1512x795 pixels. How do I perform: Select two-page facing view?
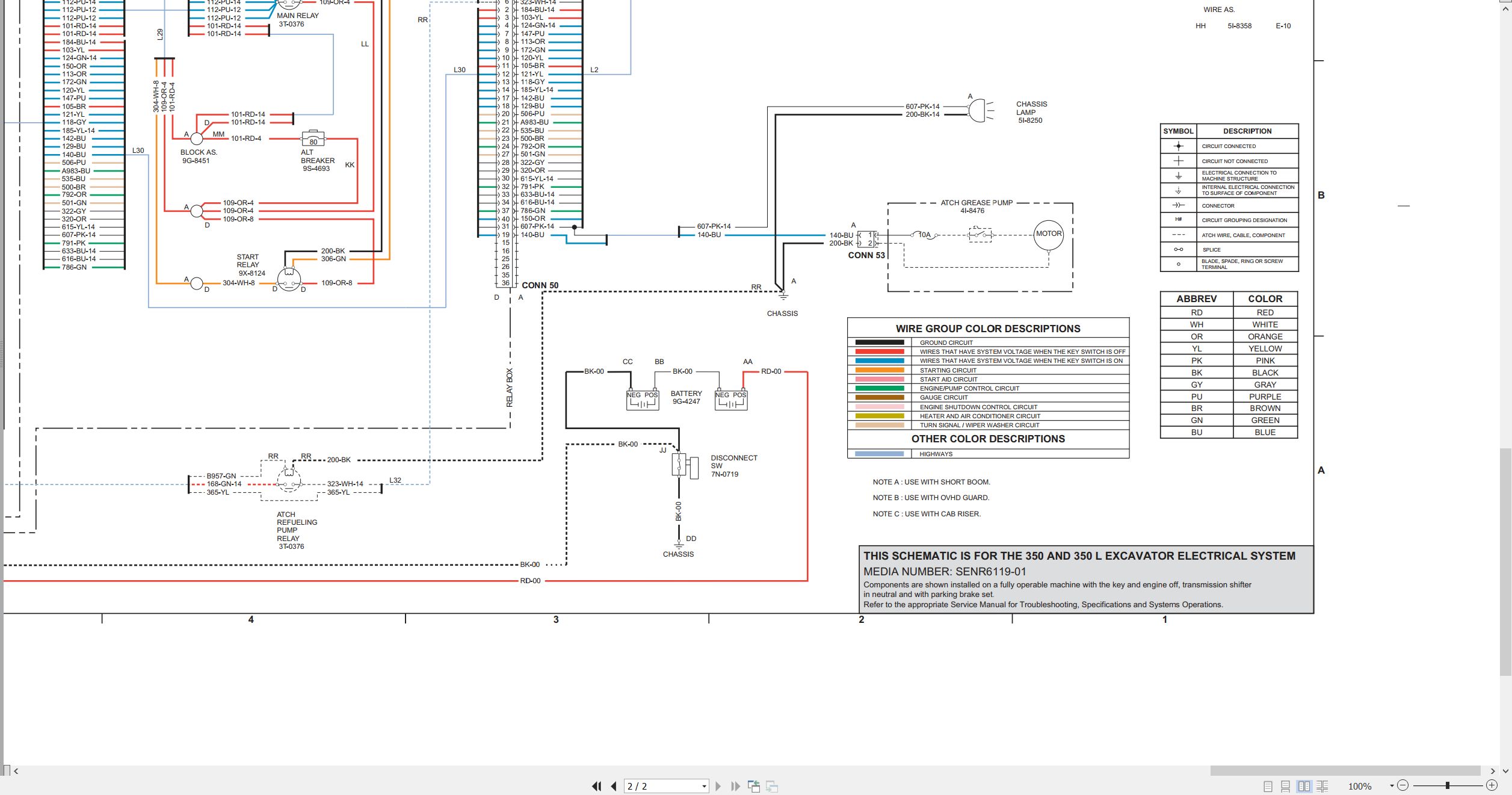[1304, 786]
